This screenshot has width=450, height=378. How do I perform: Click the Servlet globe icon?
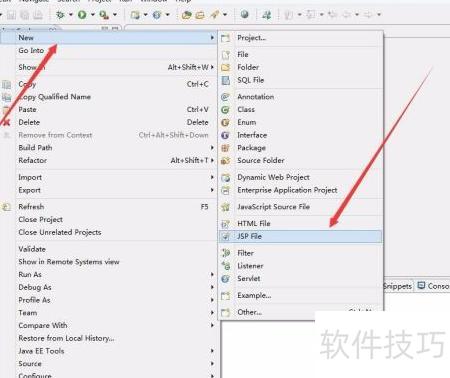coord(226,279)
